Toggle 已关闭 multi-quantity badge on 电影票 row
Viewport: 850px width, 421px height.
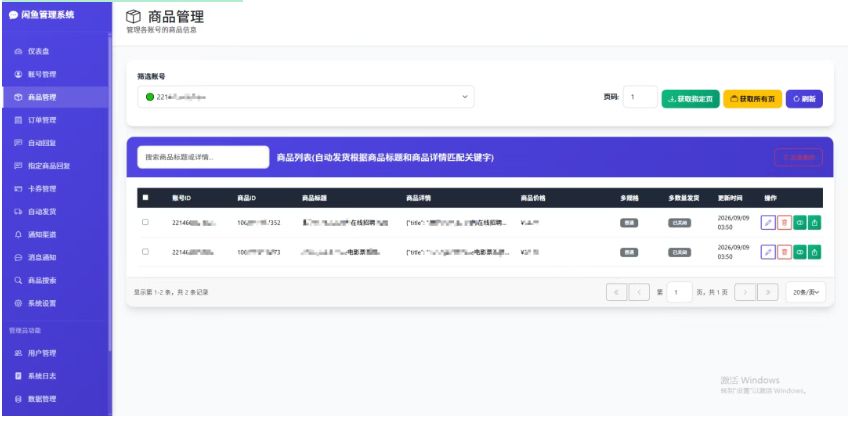(x=679, y=252)
